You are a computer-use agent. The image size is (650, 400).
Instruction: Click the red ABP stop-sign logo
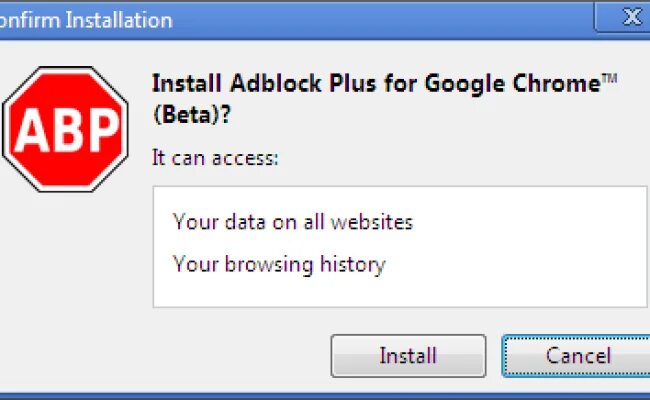click(66, 130)
